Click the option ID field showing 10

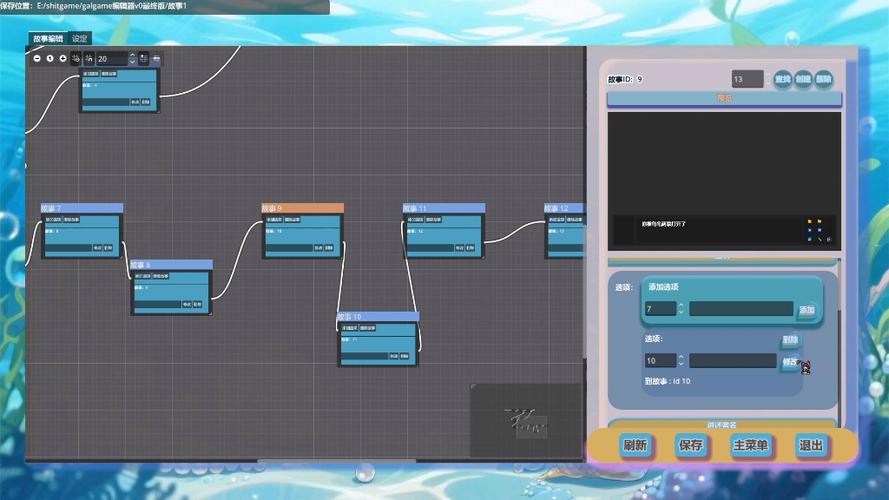click(661, 361)
